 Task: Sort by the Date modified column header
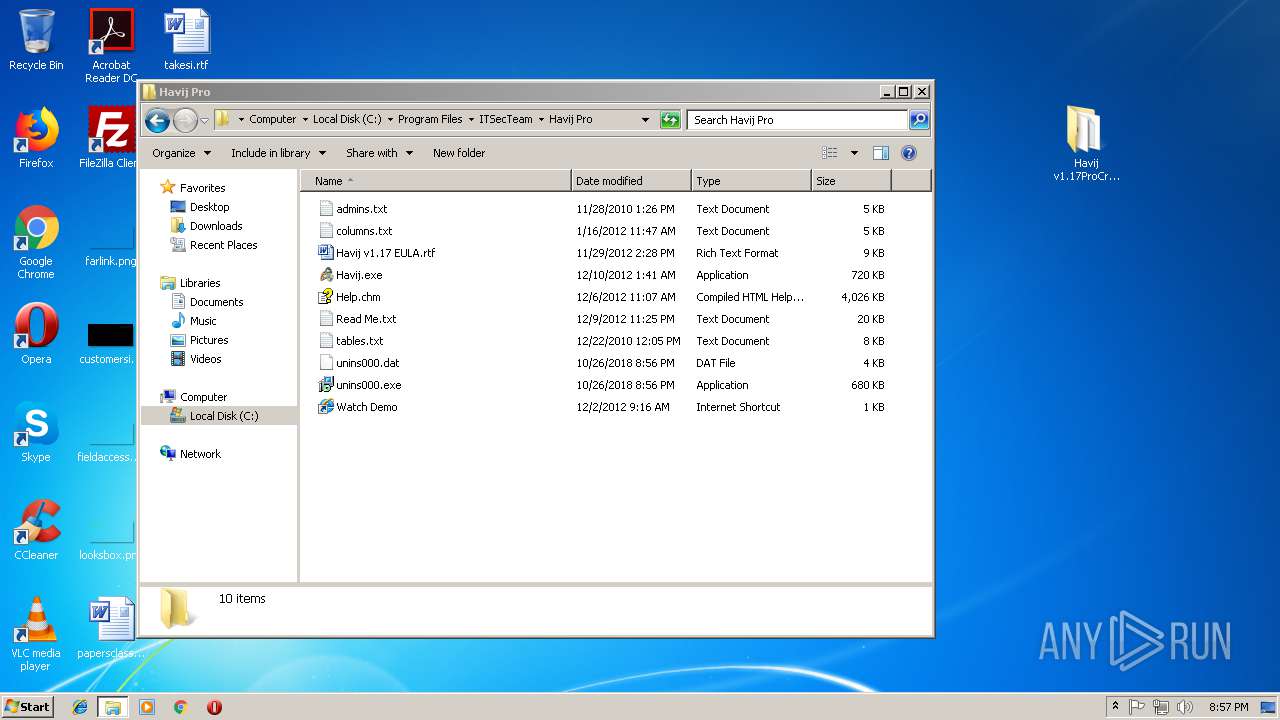(631, 181)
